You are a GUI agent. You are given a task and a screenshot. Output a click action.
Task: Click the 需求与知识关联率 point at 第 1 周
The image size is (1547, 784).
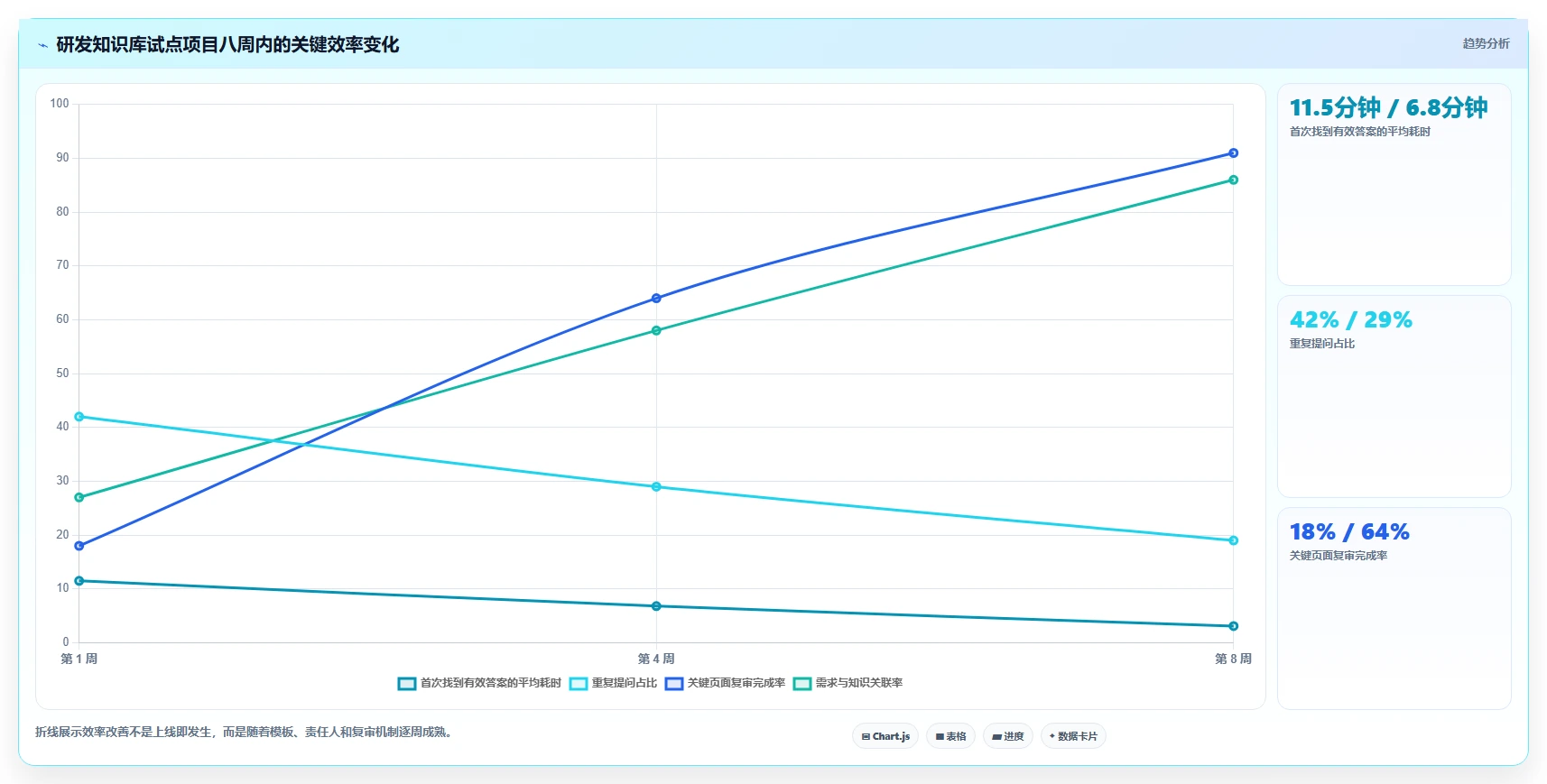coord(79,497)
